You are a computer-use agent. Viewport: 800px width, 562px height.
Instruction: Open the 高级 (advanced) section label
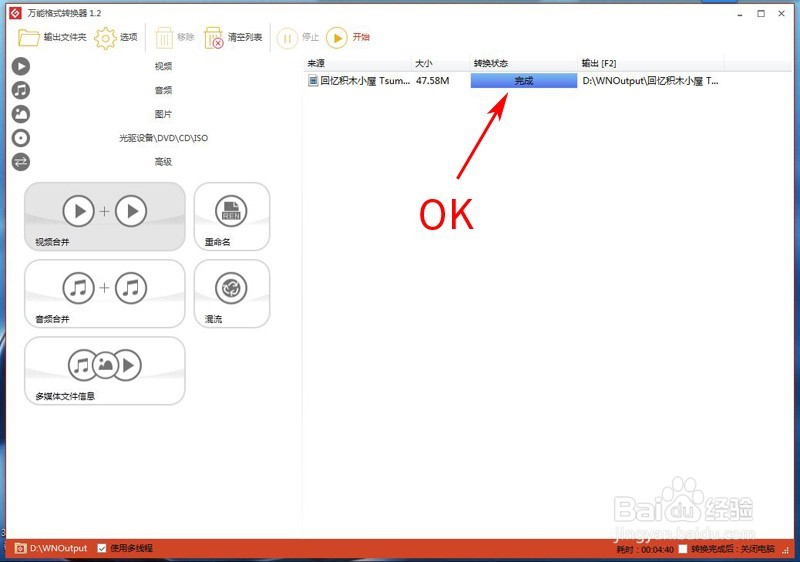click(163, 162)
